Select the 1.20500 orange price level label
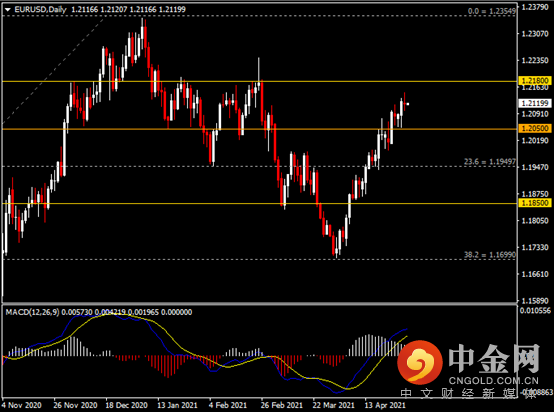Image resolution: width=554 pixels, height=412 pixels. click(x=535, y=129)
